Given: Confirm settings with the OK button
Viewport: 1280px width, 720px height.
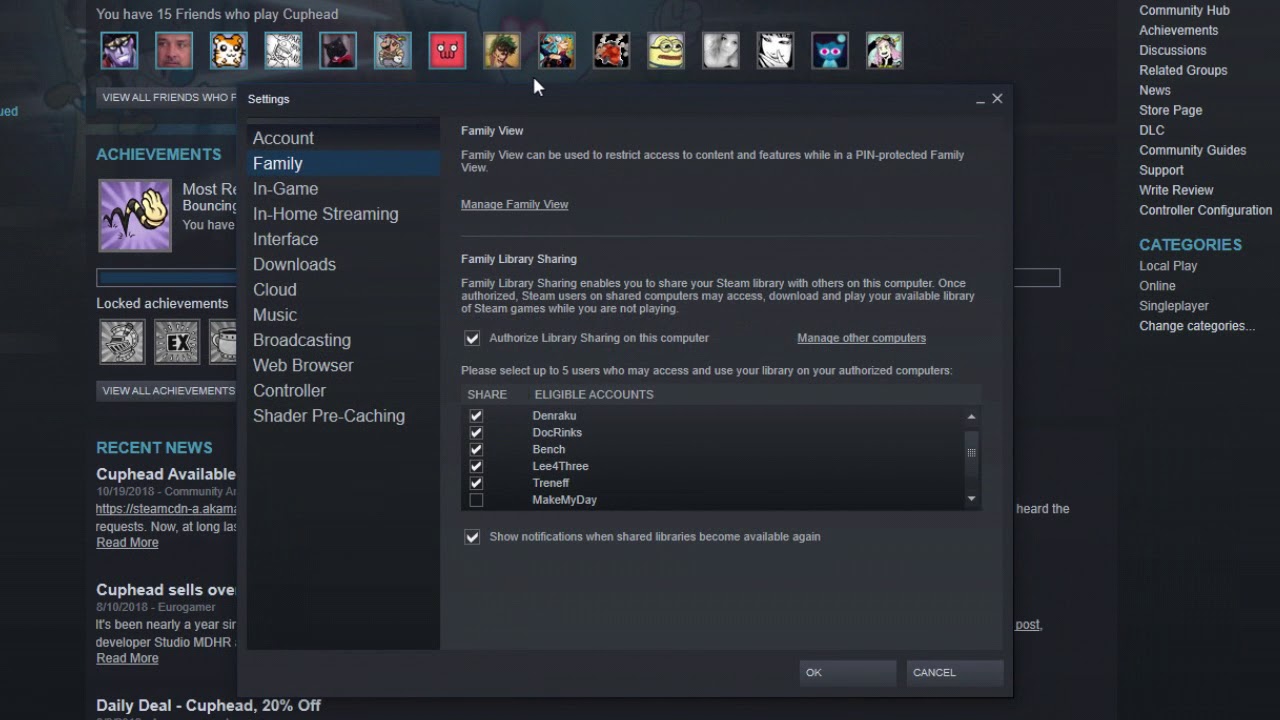Looking at the screenshot, I should [x=848, y=673].
